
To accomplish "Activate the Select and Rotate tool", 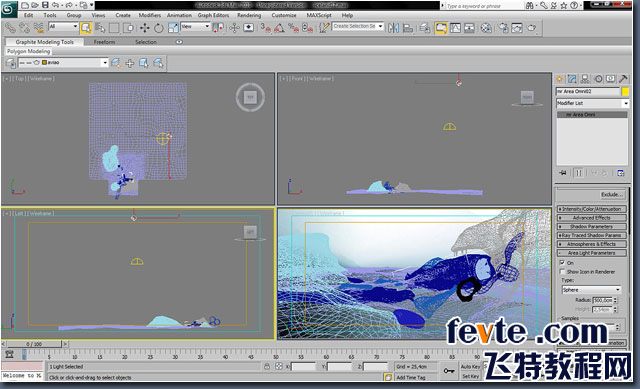I will (x=159, y=28).
